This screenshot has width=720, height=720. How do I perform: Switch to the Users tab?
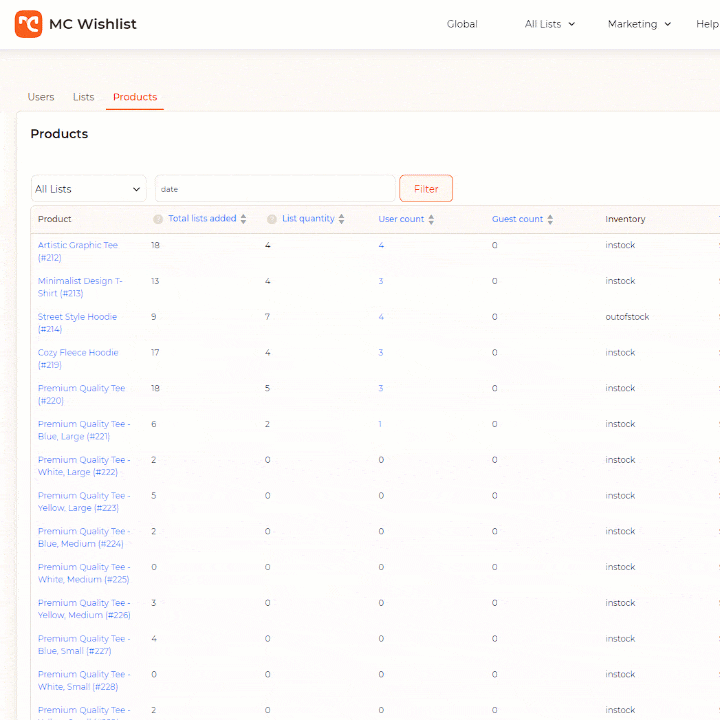click(x=41, y=97)
